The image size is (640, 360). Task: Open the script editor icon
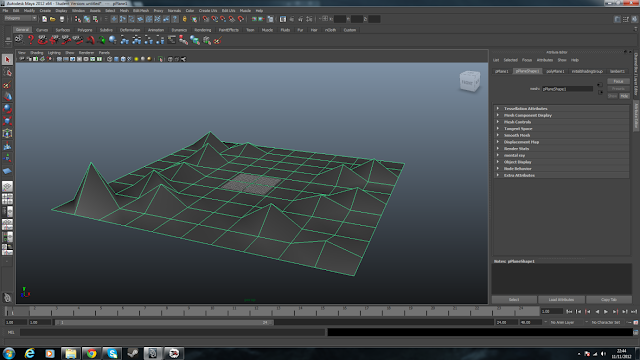point(636,333)
